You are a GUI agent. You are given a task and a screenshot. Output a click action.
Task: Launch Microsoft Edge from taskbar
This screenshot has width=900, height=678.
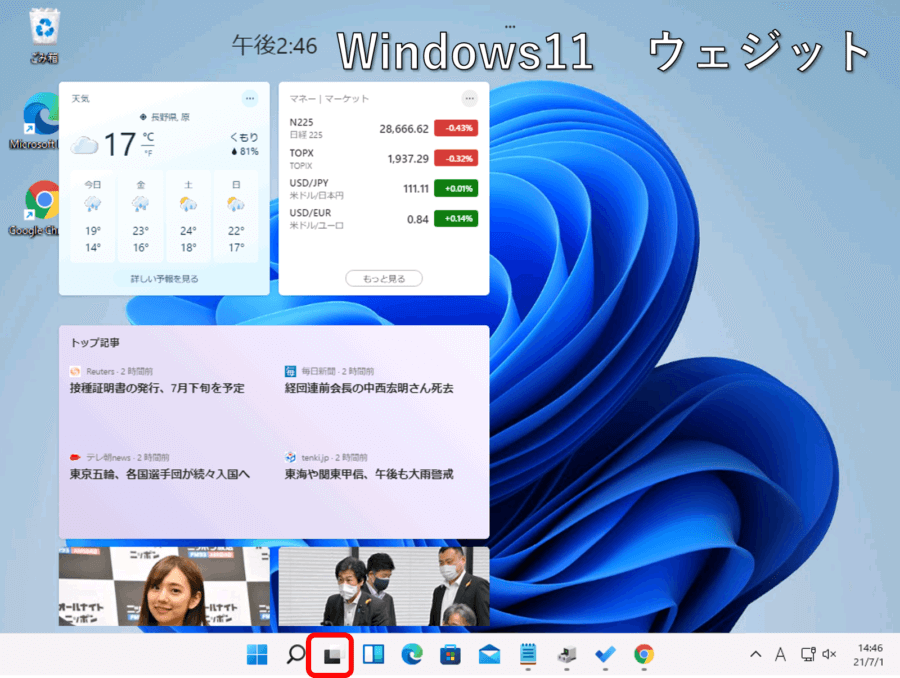point(412,654)
